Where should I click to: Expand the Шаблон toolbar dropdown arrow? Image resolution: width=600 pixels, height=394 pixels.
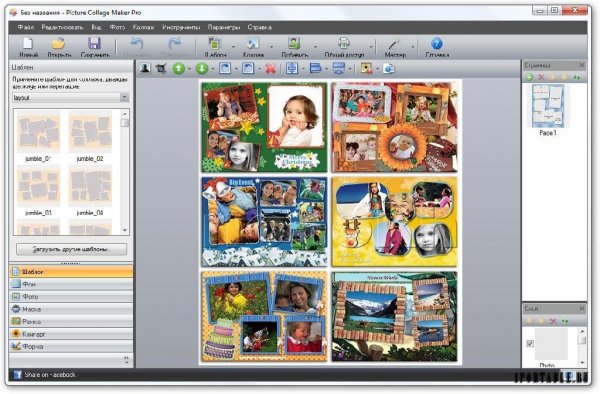click(233, 47)
